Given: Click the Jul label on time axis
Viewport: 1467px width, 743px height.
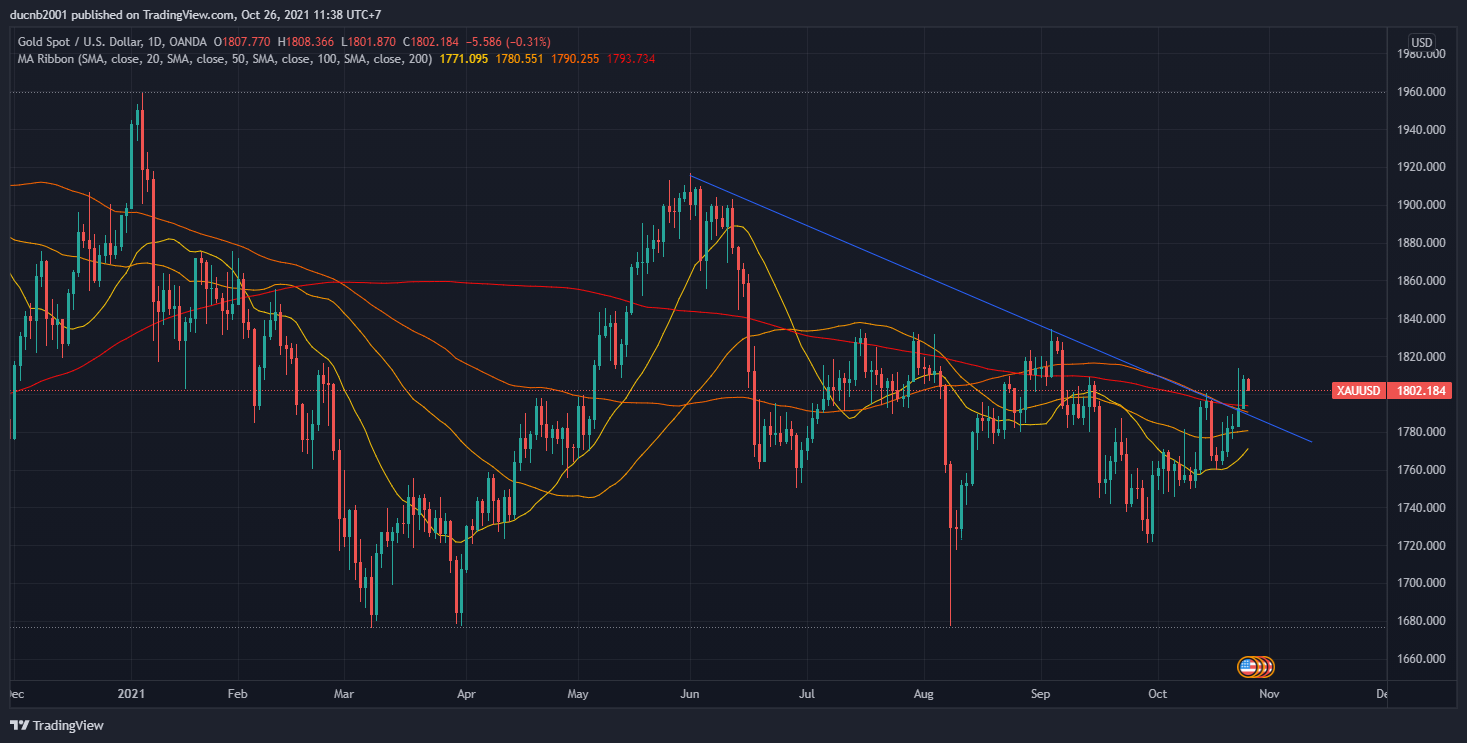Looking at the screenshot, I should click(x=806, y=692).
